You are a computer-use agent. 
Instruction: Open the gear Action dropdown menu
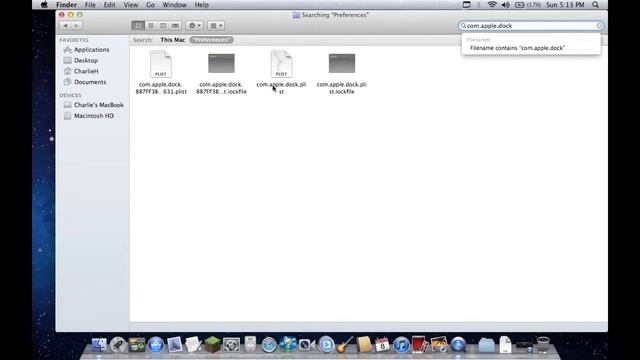point(194,26)
